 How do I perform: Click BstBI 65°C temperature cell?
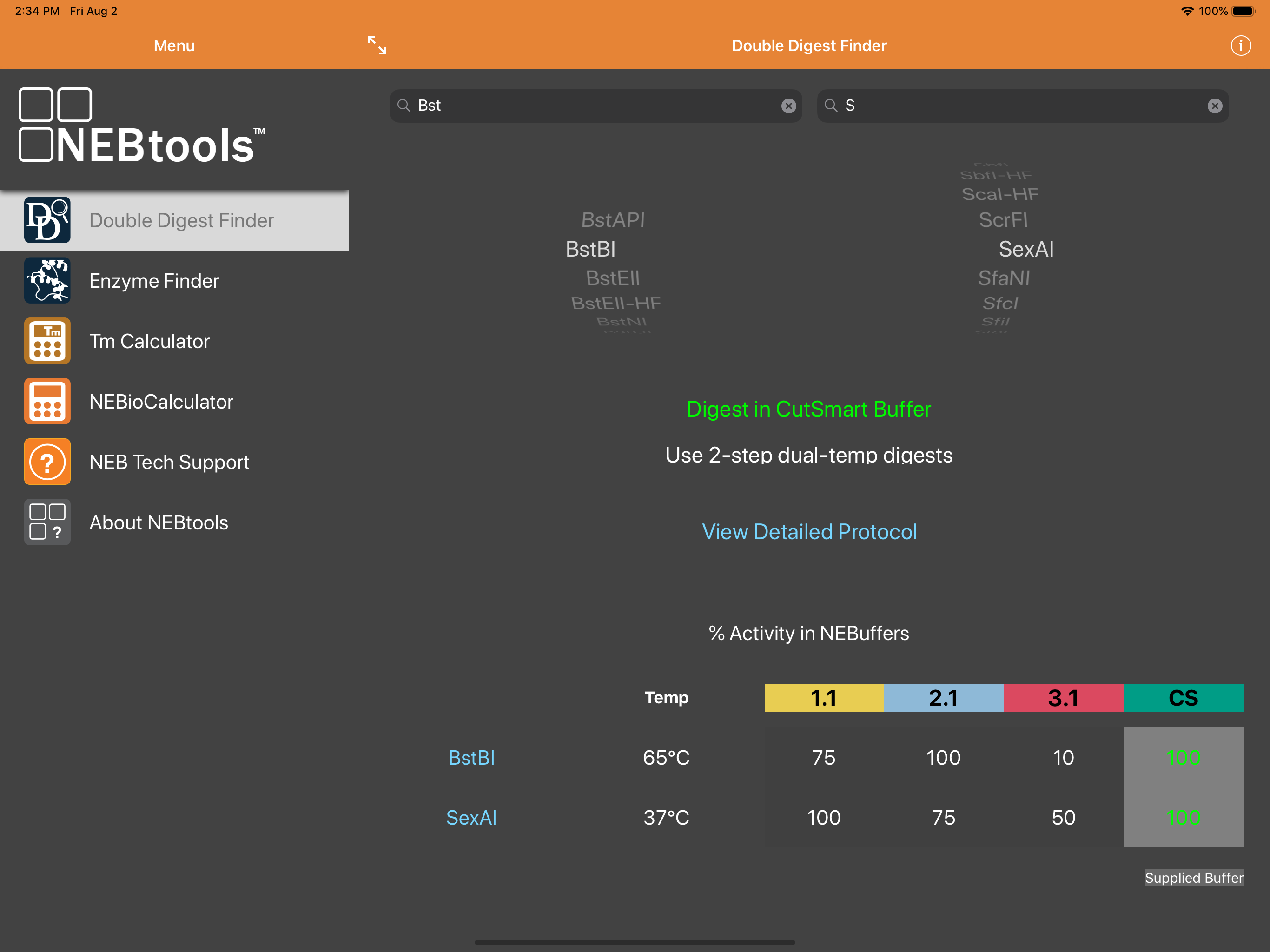[x=666, y=757]
